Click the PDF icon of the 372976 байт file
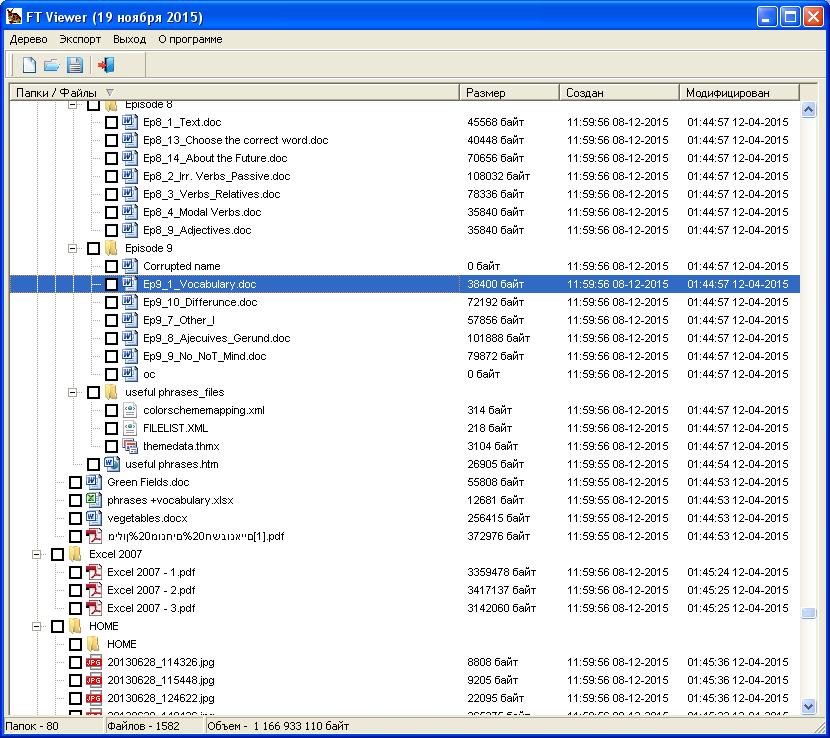830x738 pixels. coord(94,536)
